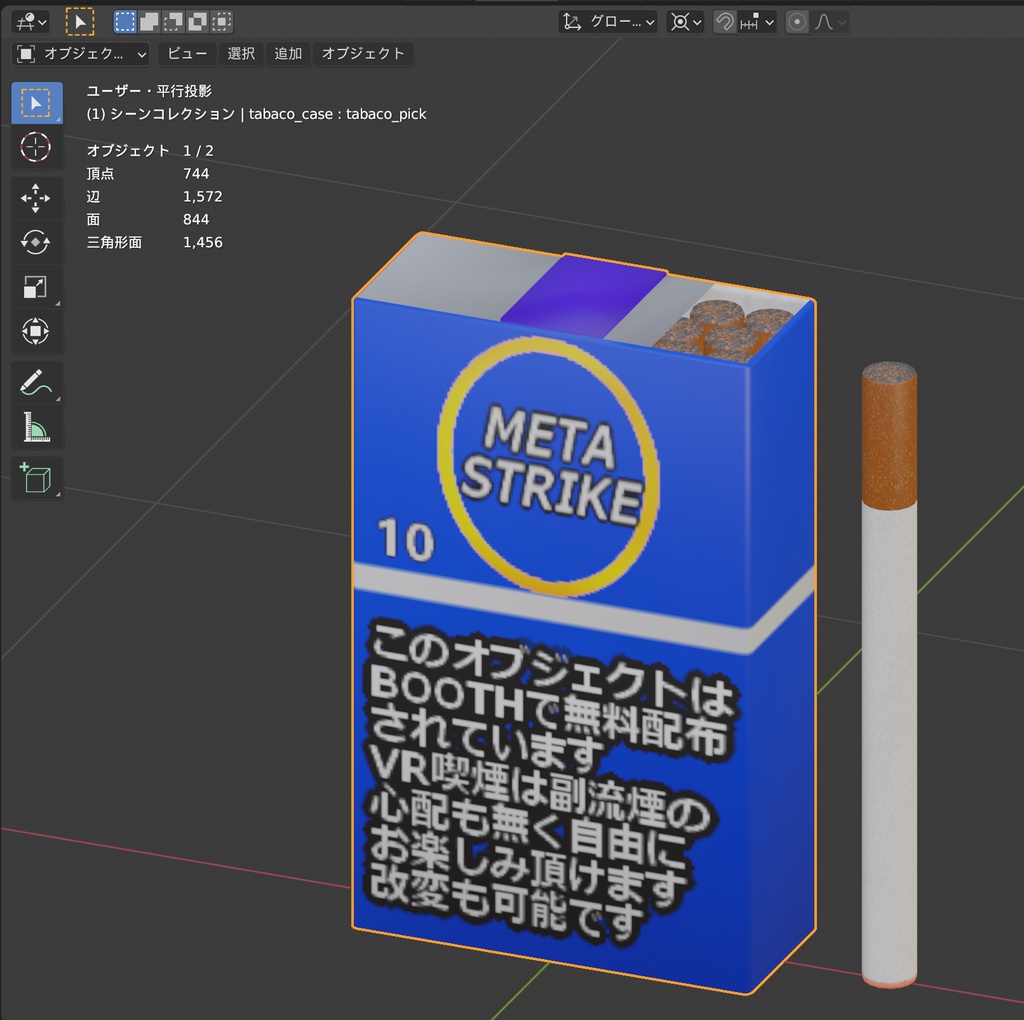Open the オブジェク... mode dropdown
The height and width of the screenshot is (1020, 1024).
point(80,54)
